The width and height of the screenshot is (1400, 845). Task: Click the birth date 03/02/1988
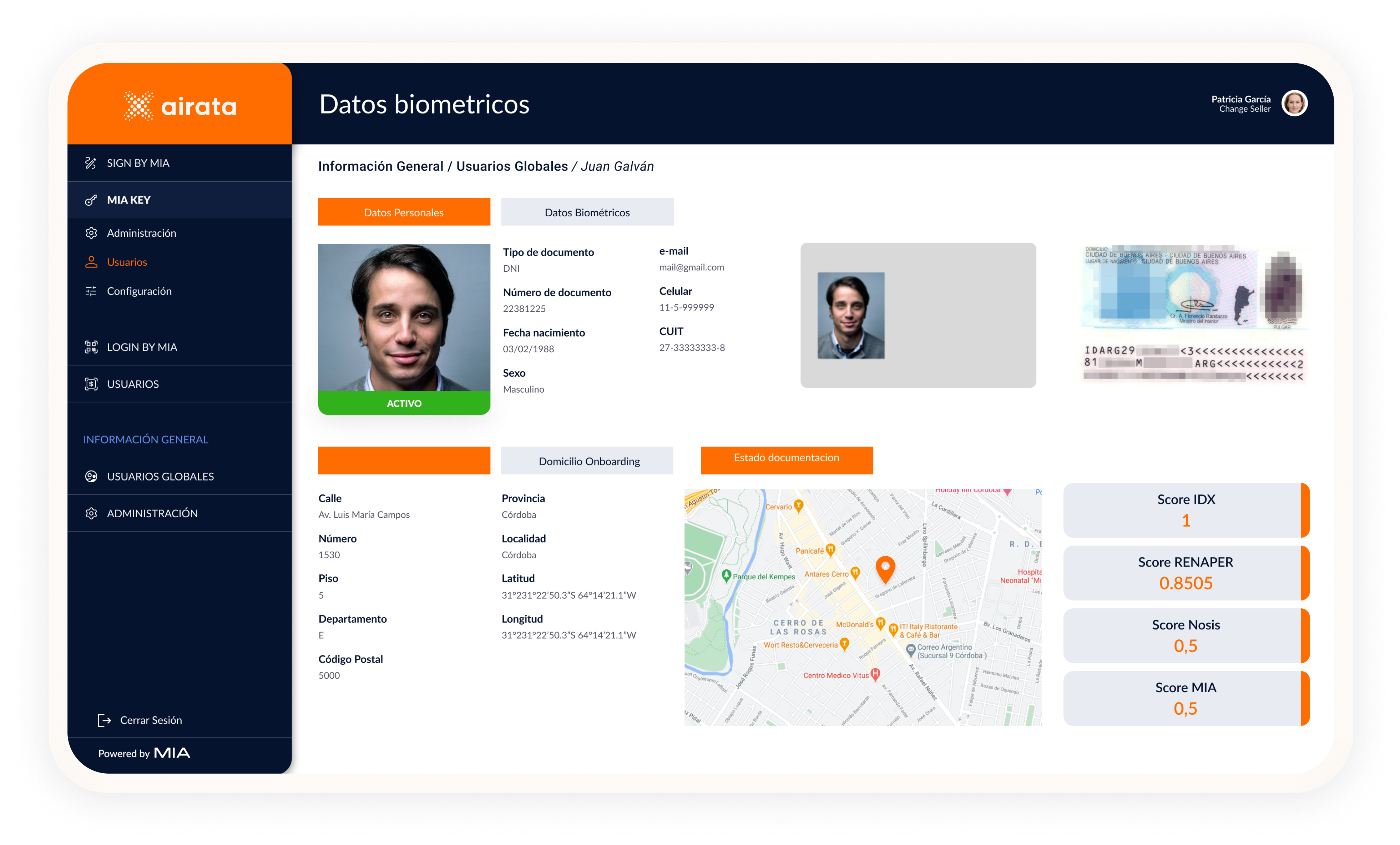[x=529, y=349]
